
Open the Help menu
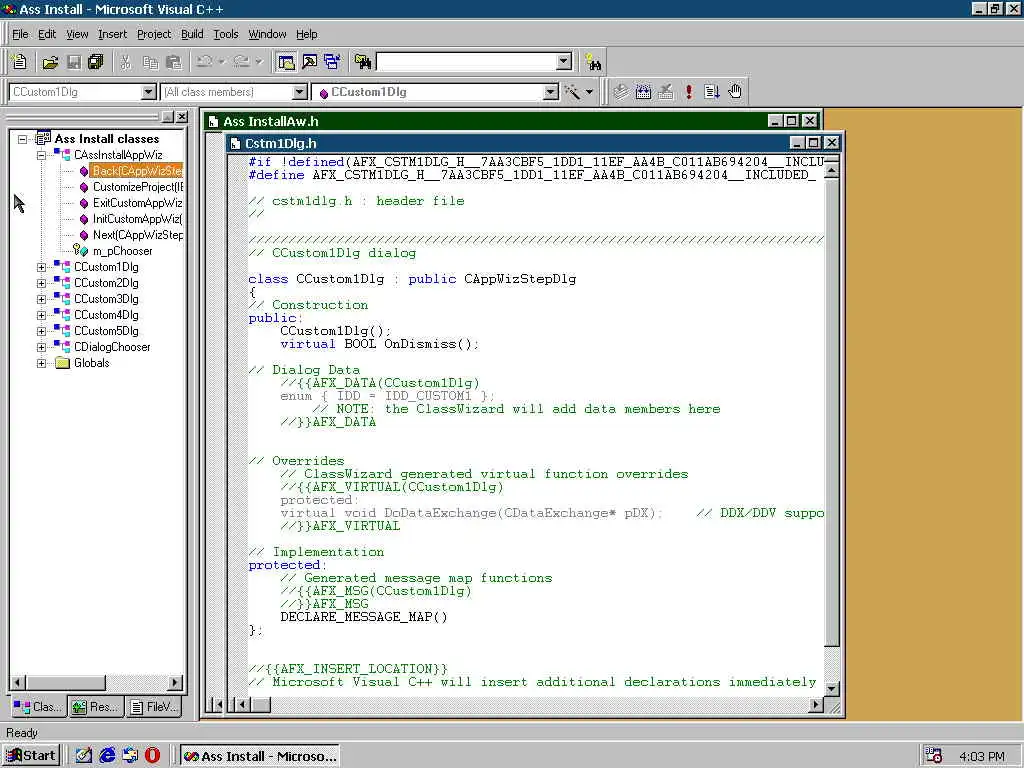(x=306, y=34)
